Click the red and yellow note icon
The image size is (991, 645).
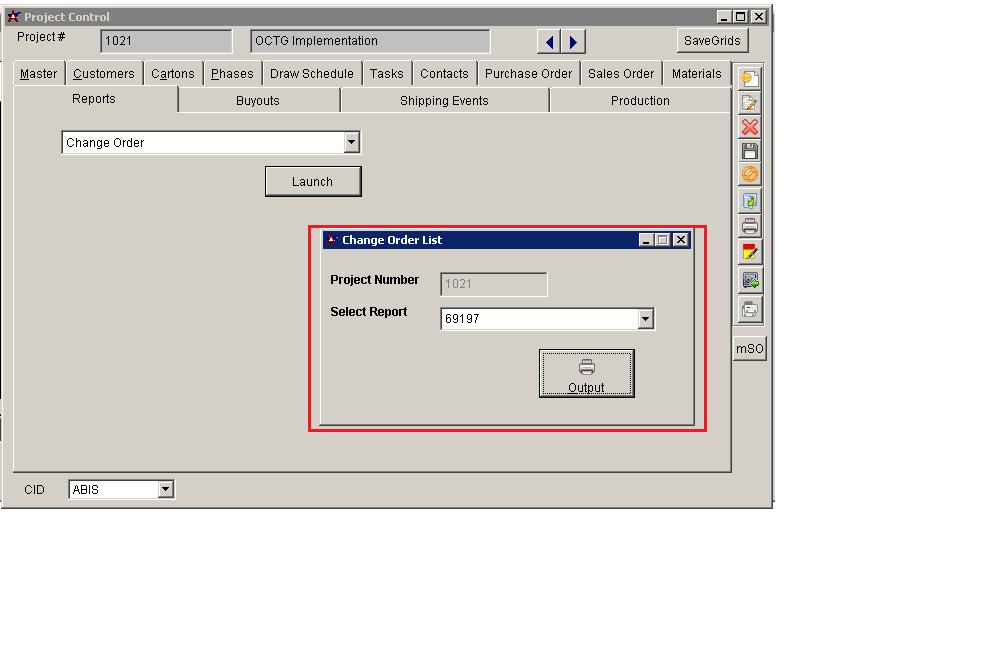click(749, 252)
